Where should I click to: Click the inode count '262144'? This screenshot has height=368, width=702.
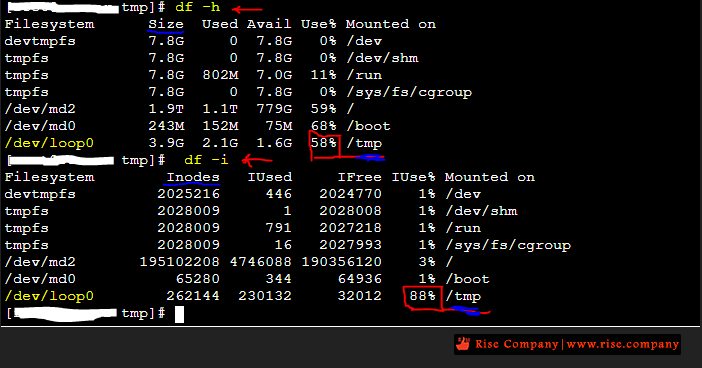coord(193,296)
